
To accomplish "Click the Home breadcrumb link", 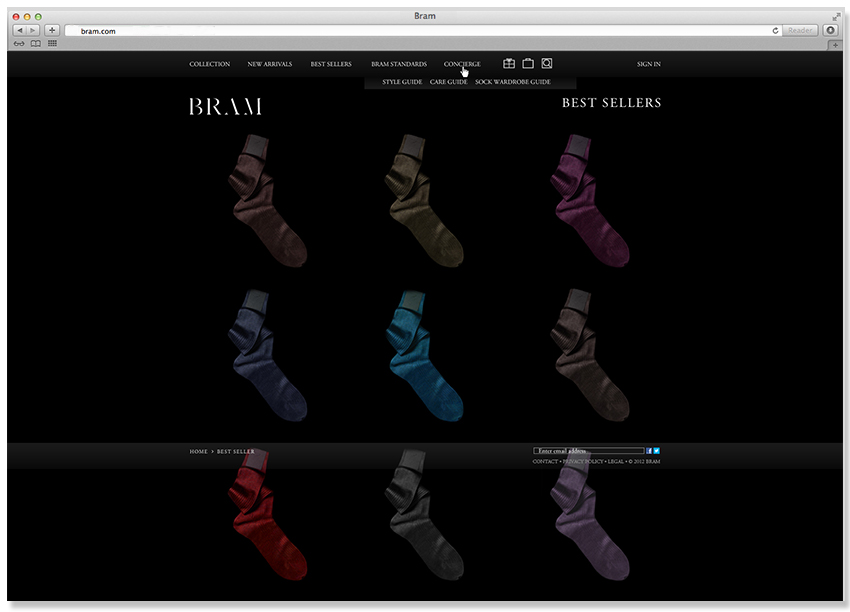I will (x=198, y=452).
